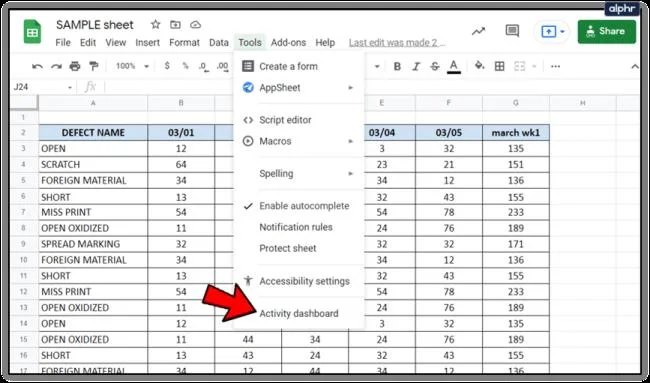The height and width of the screenshot is (383, 650).
Task: Toggle strikethrough formatting
Action: point(434,66)
